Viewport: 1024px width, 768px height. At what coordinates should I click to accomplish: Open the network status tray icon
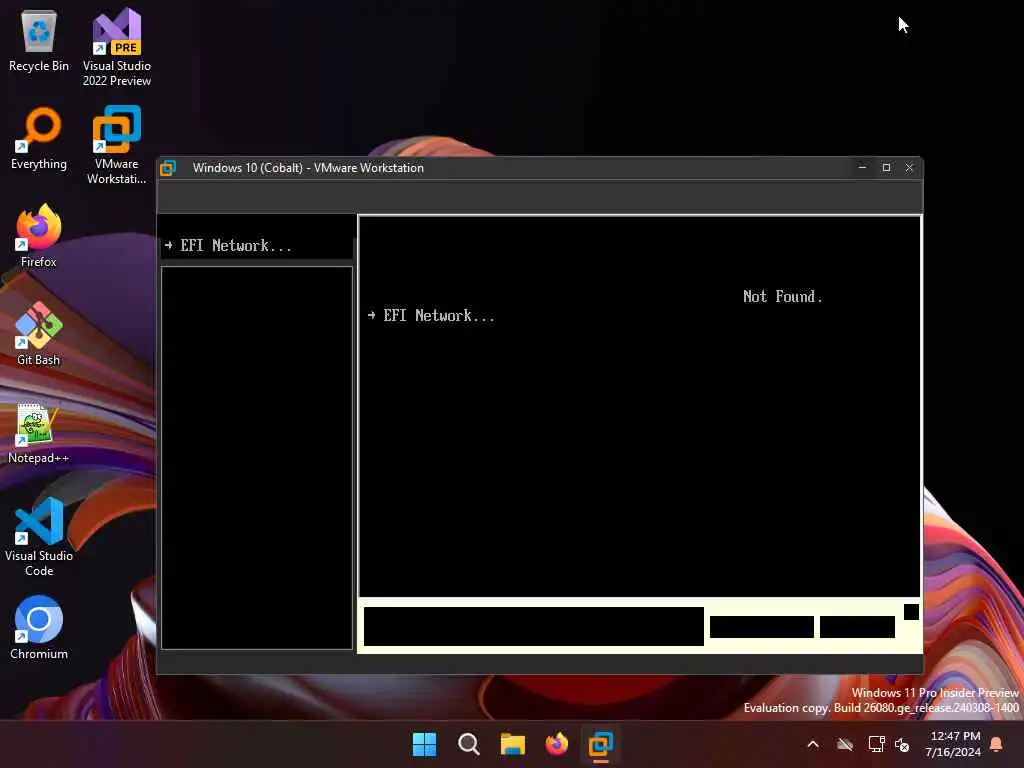[x=876, y=744]
